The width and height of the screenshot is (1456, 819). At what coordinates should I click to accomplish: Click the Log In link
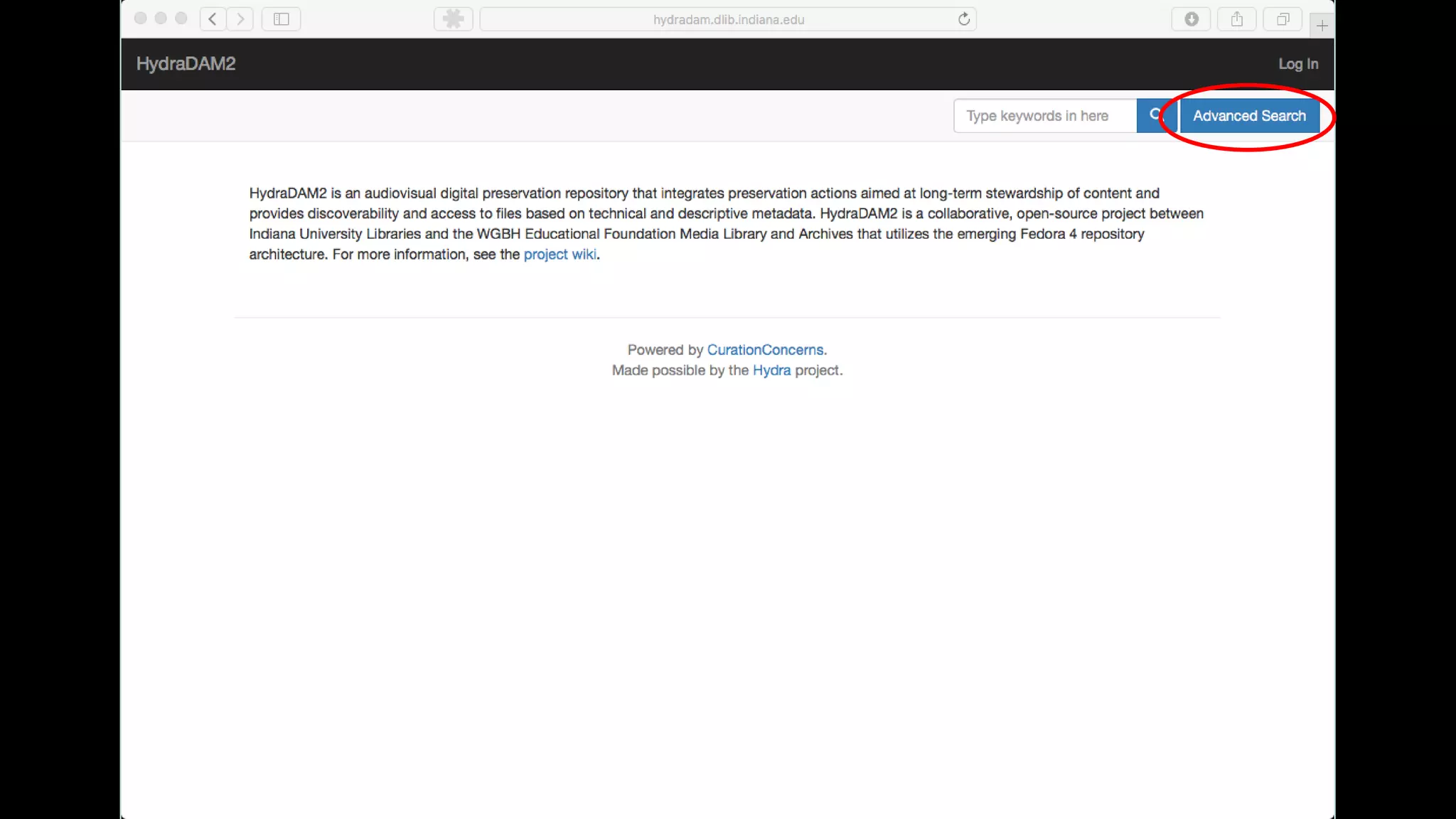click(x=1297, y=64)
